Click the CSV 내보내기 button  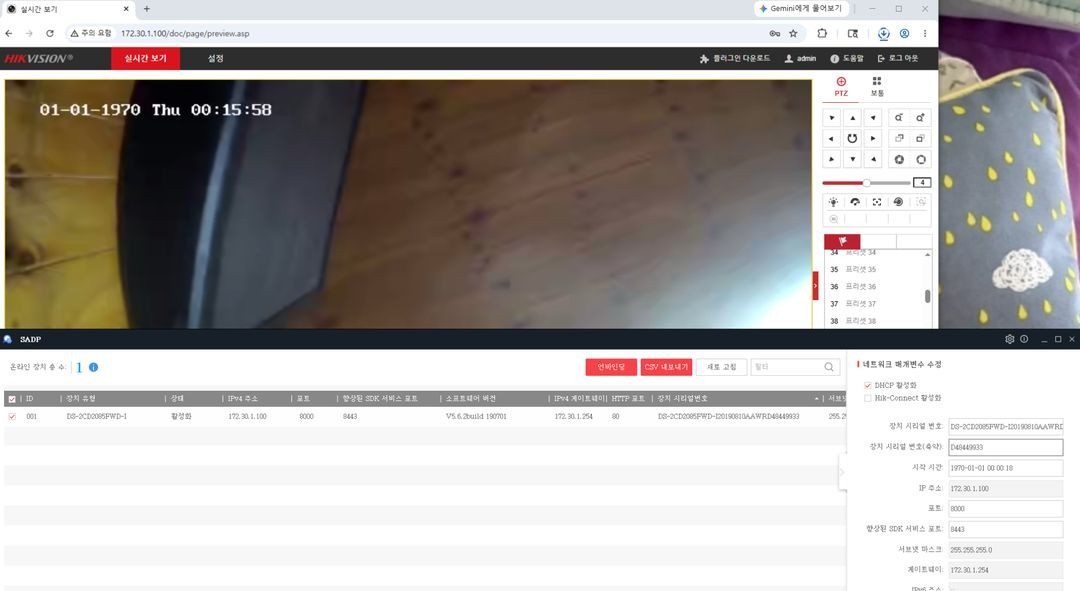click(x=666, y=367)
